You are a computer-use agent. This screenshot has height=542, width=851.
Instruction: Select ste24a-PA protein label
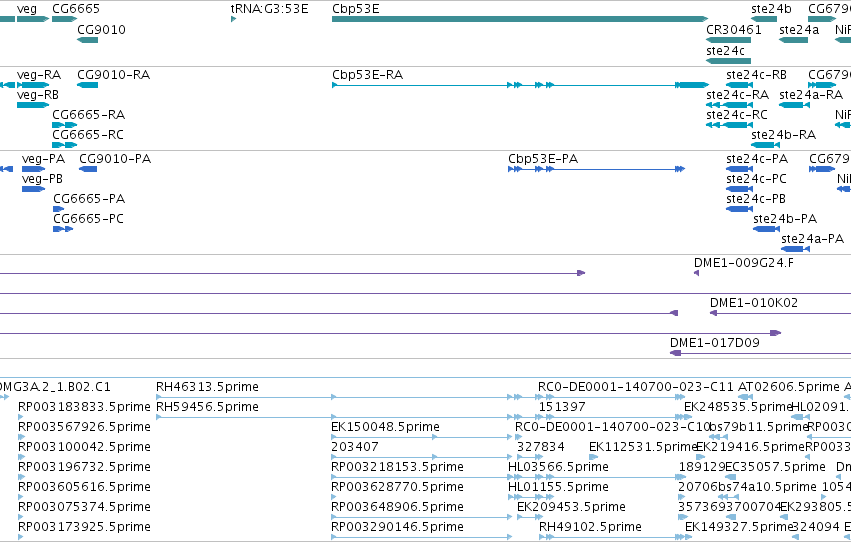[812, 239]
